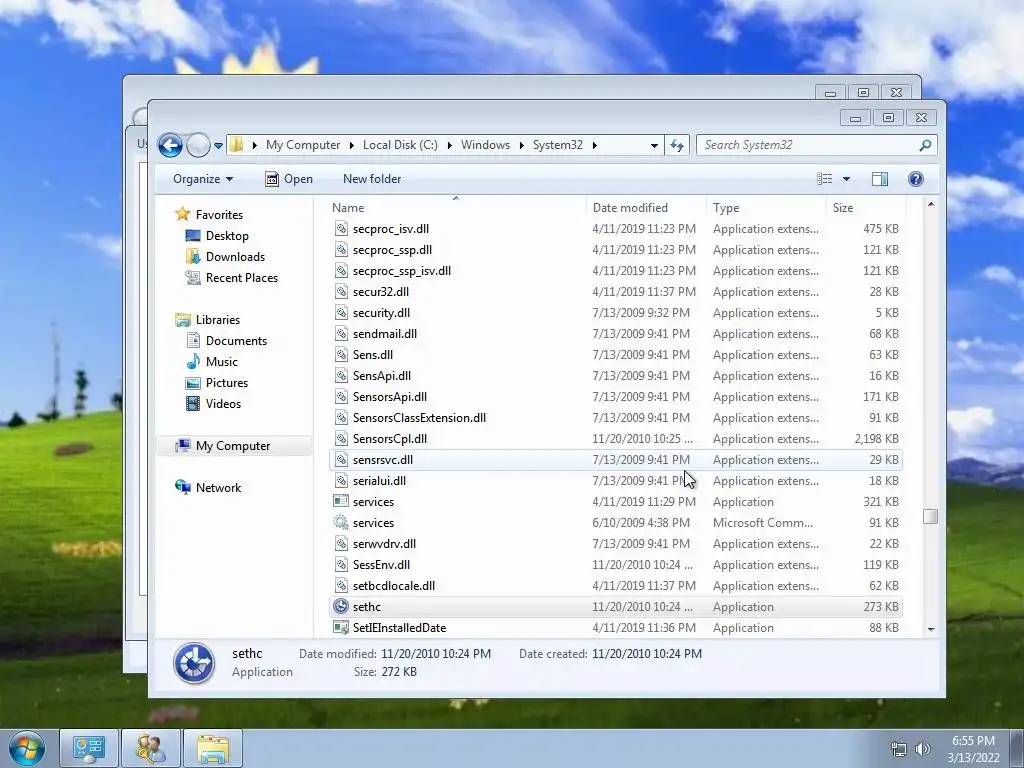
Task: Select services Microsoft Common Console gear icon
Action: pos(341,522)
